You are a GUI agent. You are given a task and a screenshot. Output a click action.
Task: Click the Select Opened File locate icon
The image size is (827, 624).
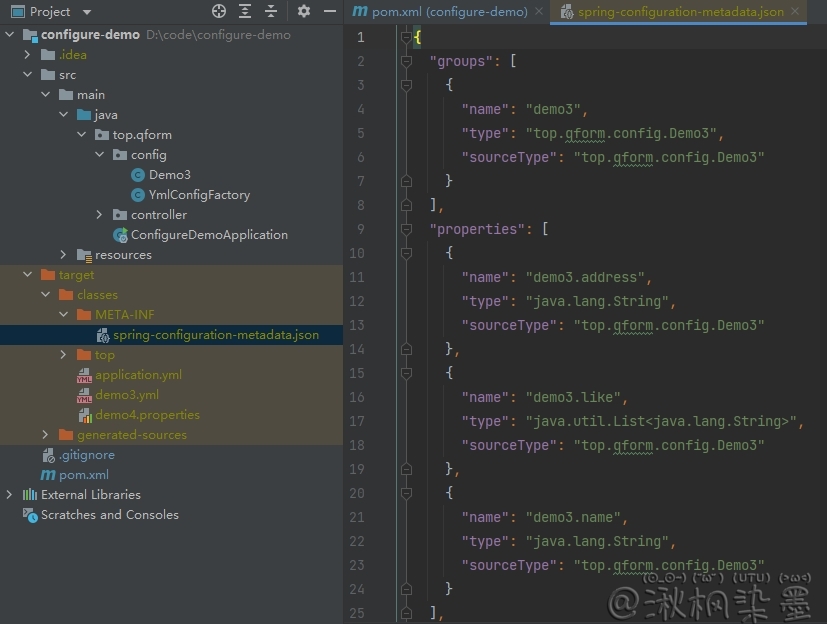coord(219,12)
